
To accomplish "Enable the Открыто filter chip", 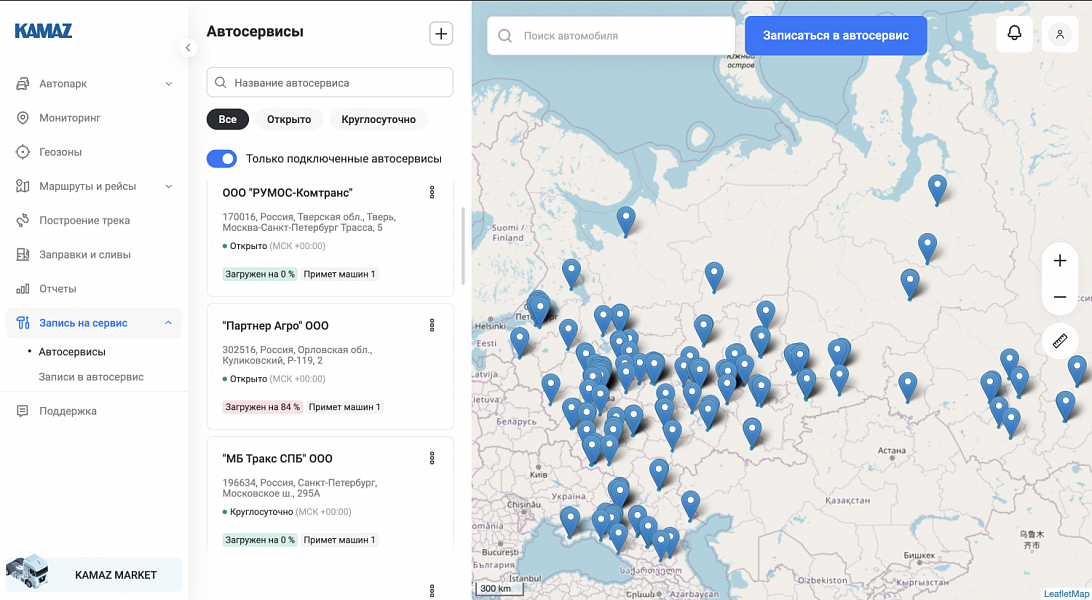I will 288,119.
